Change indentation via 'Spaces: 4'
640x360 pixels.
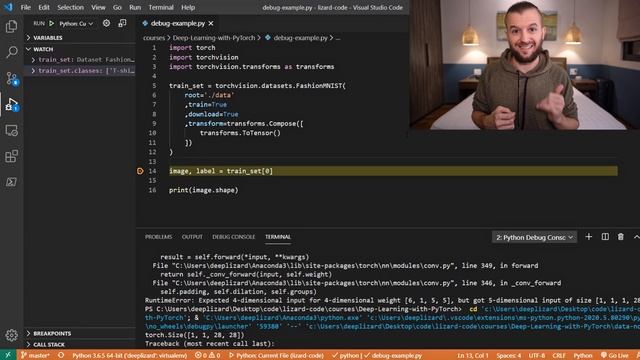pyautogui.click(x=509, y=355)
